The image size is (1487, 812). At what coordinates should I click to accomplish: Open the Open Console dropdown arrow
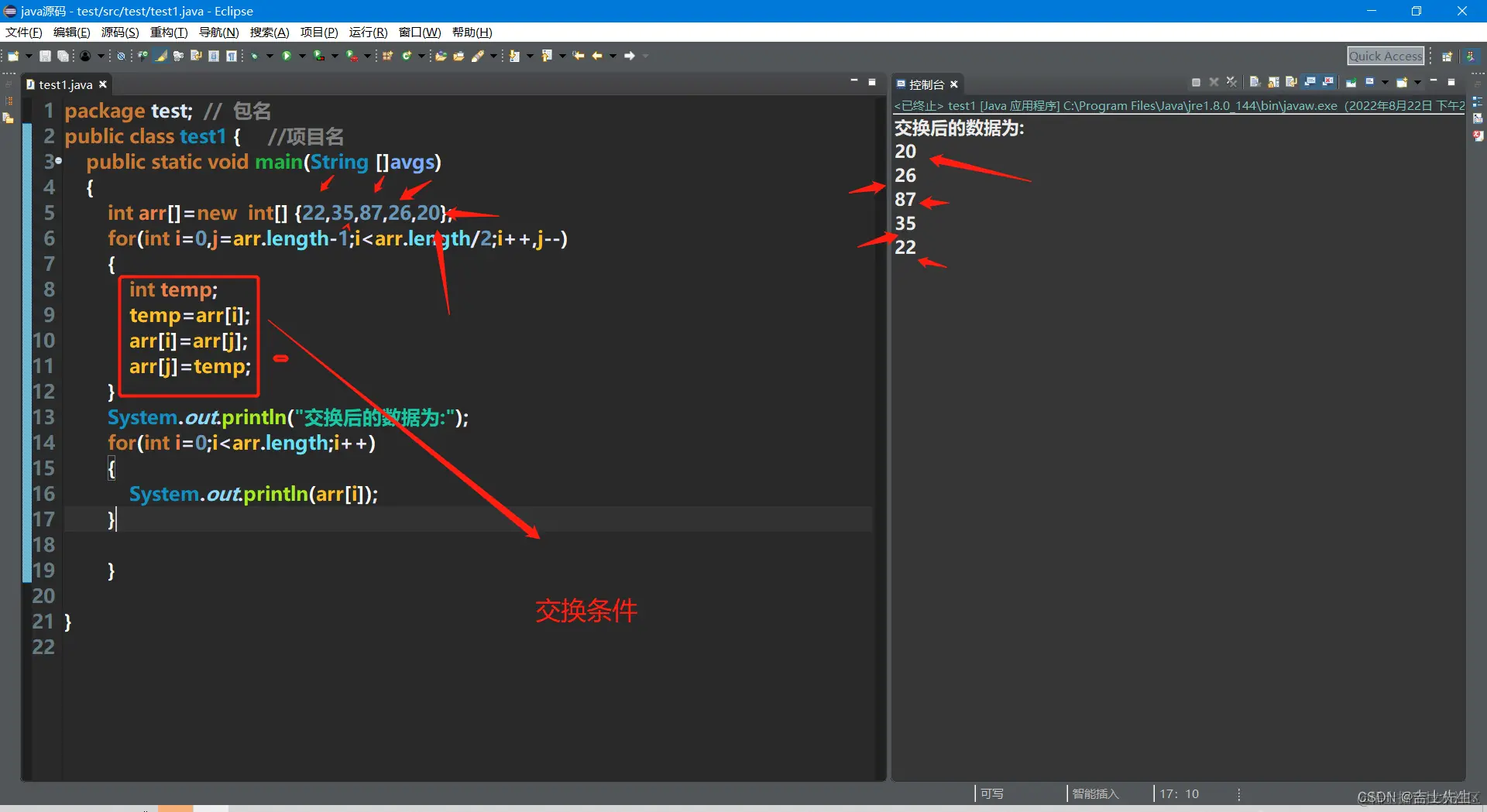1417,82
